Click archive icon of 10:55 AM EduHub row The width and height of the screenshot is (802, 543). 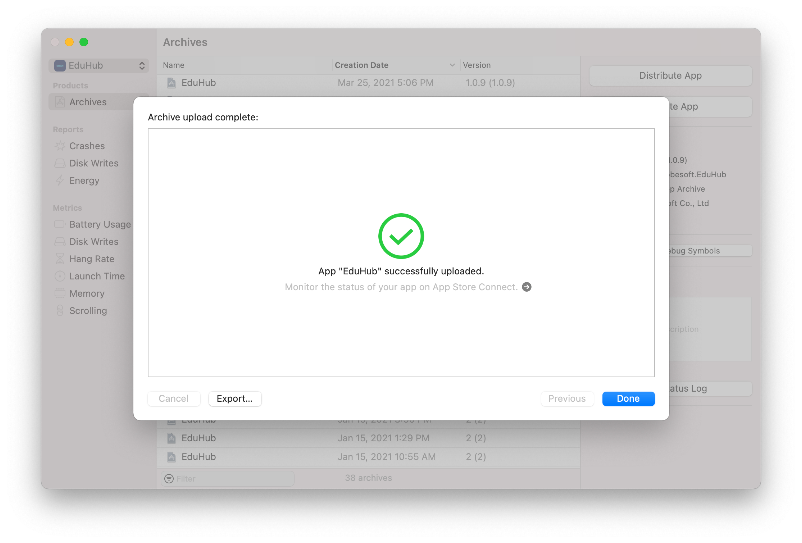point(172,457)
